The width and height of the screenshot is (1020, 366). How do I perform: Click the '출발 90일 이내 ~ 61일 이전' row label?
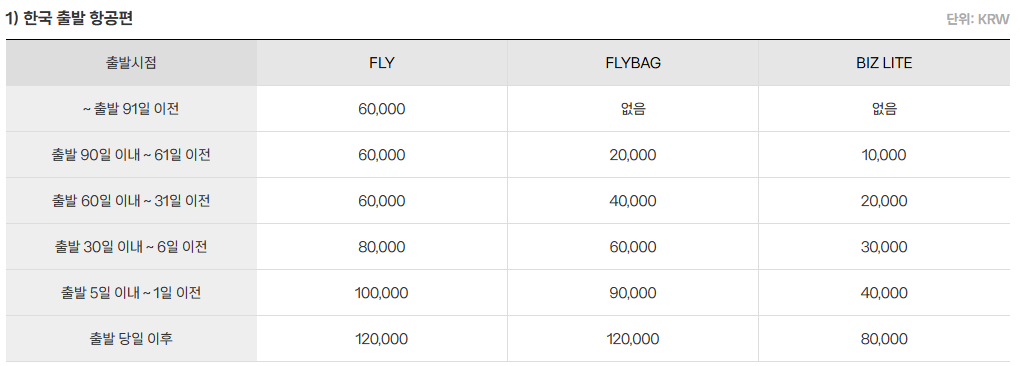(131, 155)
